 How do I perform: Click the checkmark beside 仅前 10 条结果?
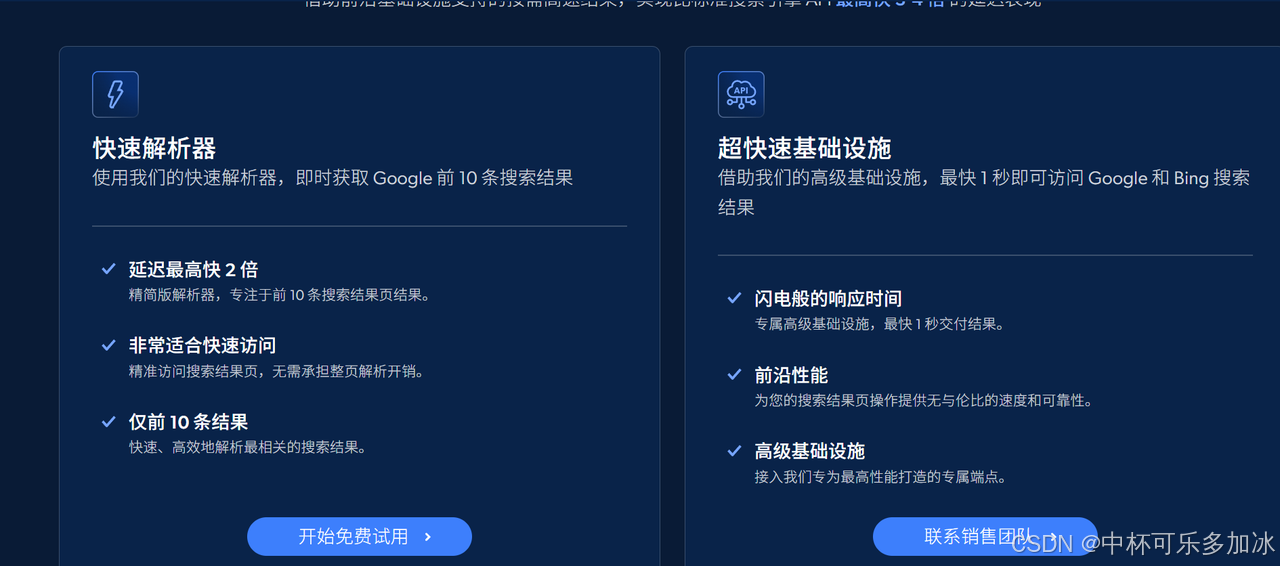[x=109, y=421]
